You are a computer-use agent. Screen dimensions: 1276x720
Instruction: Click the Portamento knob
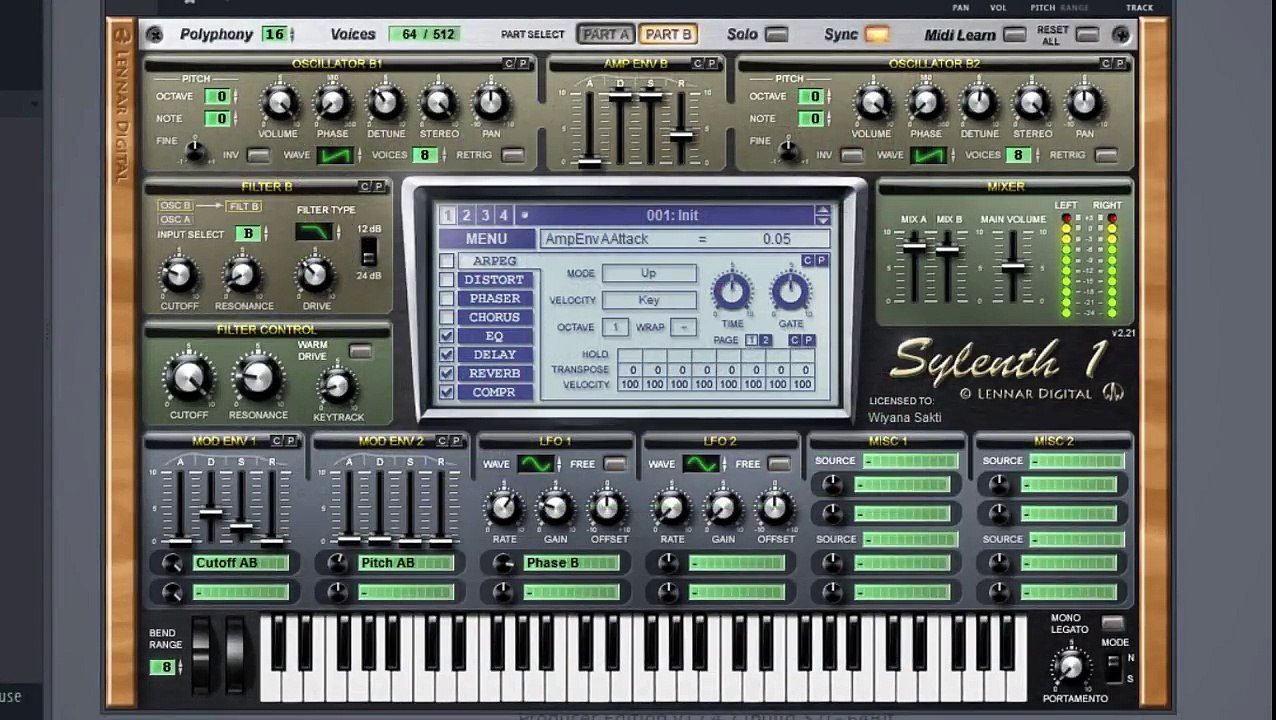coord(1071,666)
